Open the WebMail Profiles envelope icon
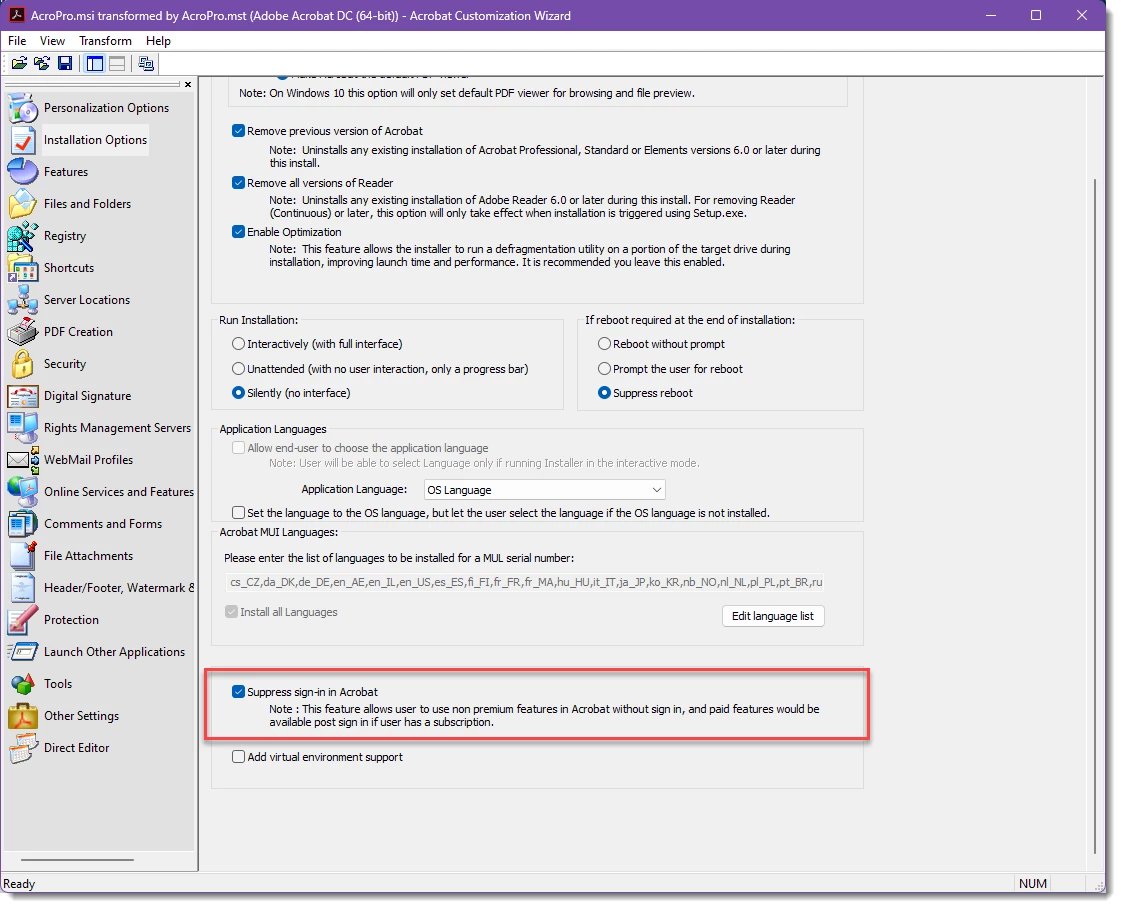This screenshot has height=908, width=1121. (x=23, y=460)
